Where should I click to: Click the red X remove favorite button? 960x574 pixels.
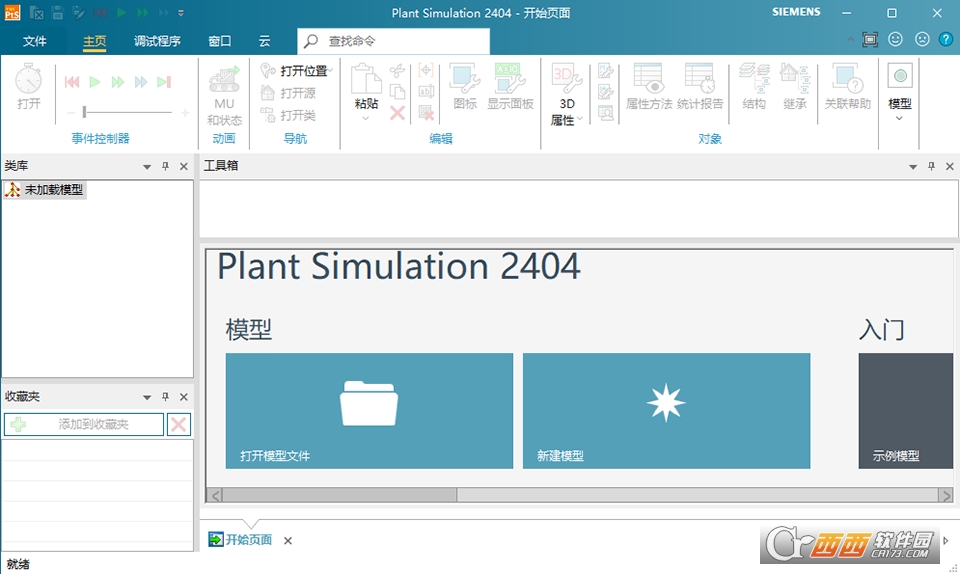[179, 424]
